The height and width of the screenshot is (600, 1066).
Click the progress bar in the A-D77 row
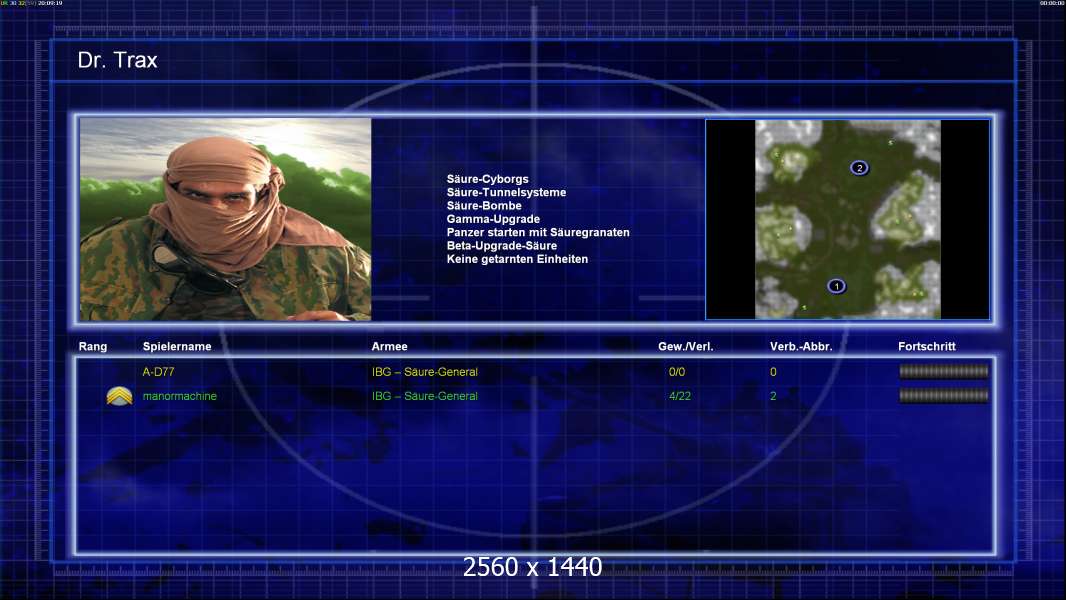click(944, 371)
